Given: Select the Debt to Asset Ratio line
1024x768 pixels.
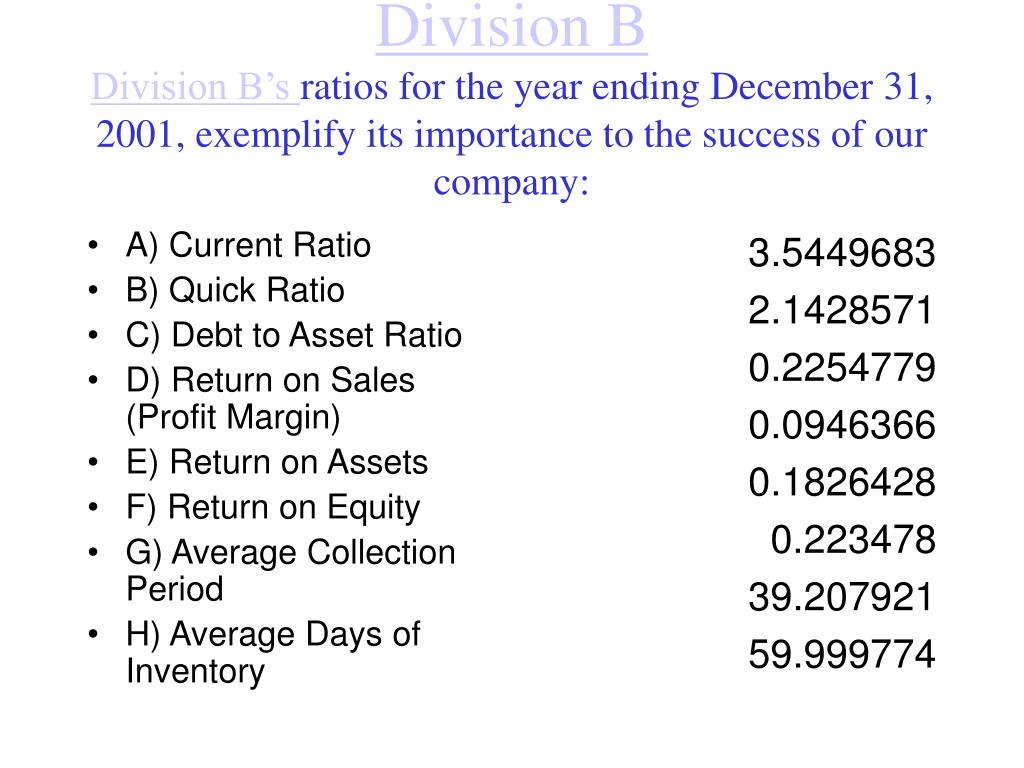Looking at the screenshot, I should point(294,336).
